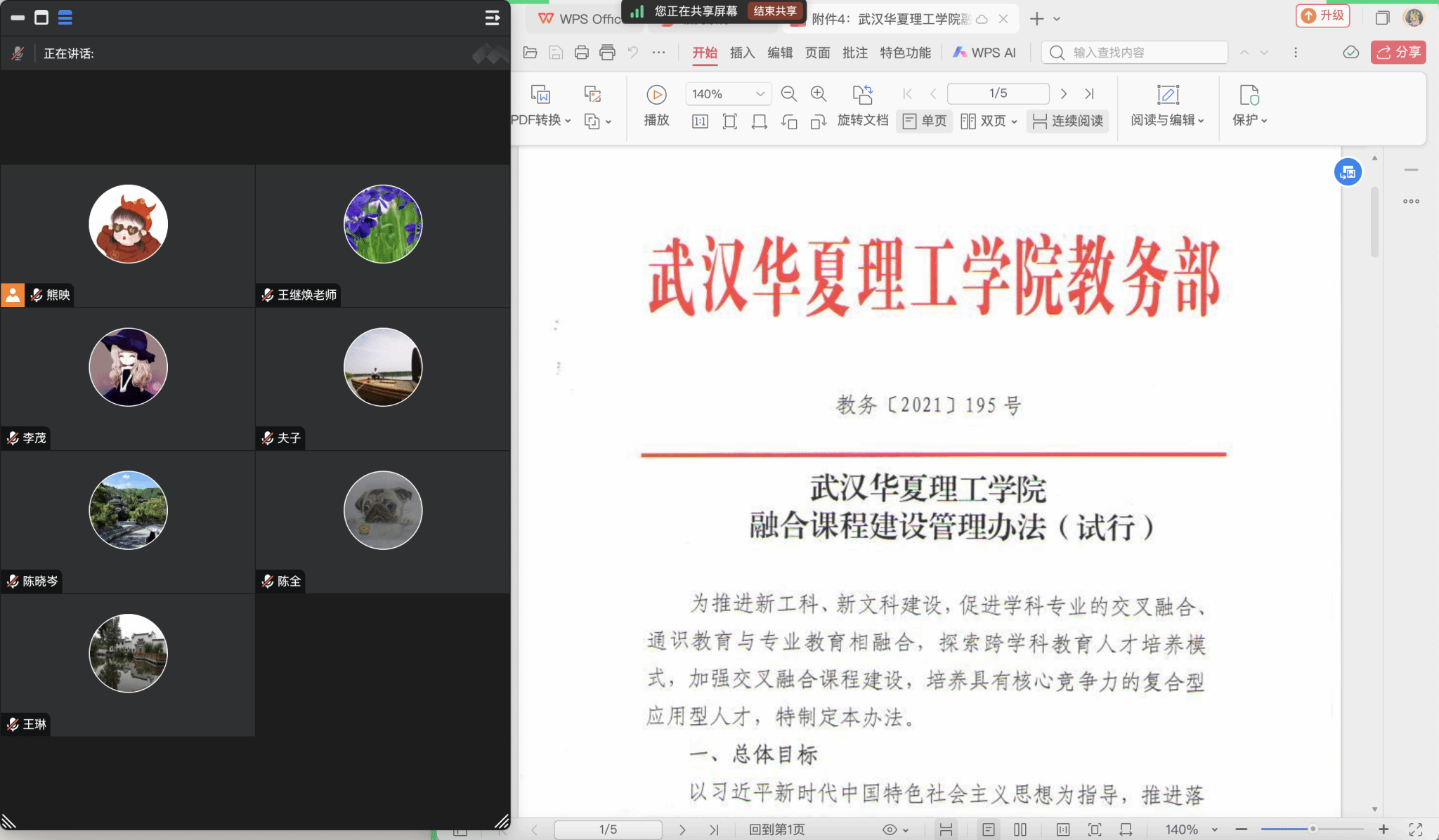Click the bottom zoom slider handle
The width and height of the screenshot is (1439, 840).
click(x=1312, y=829)
